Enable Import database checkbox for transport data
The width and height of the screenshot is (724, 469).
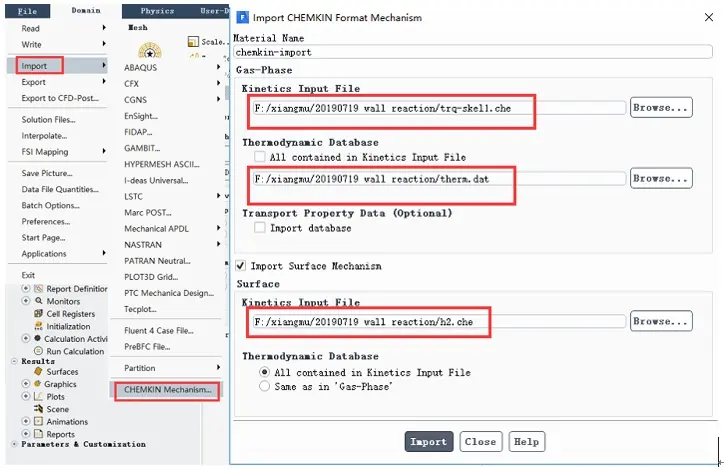[x=260, y=227]
